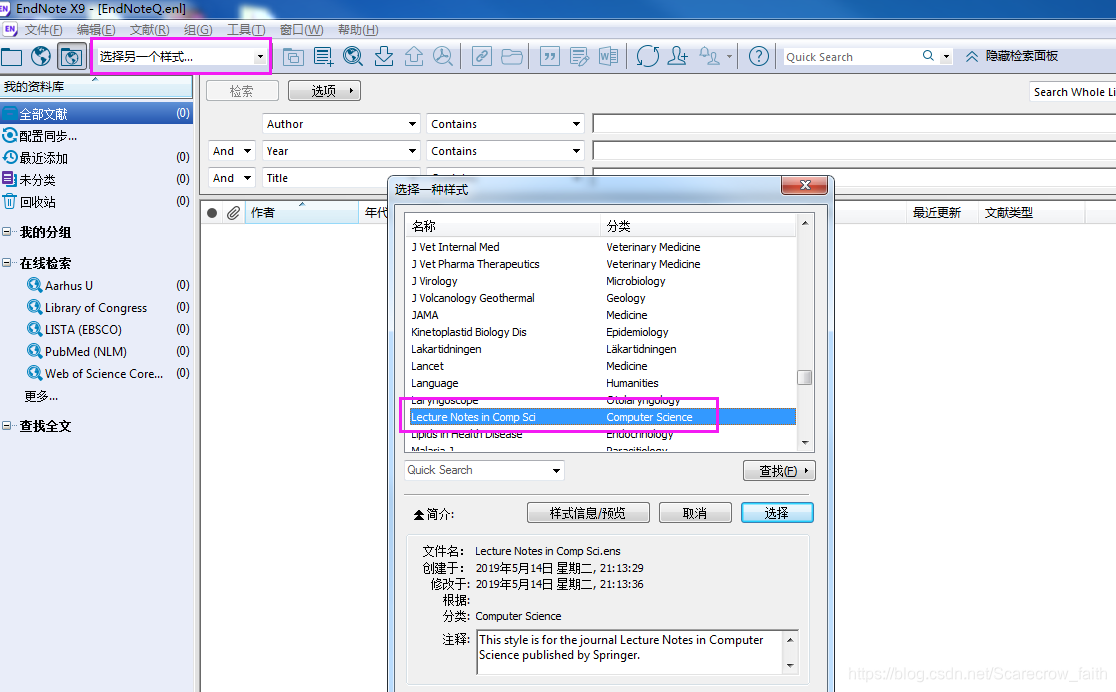
Task: Open the 组(G) menu
Action: pyautogui.click(x=198, y=30)
